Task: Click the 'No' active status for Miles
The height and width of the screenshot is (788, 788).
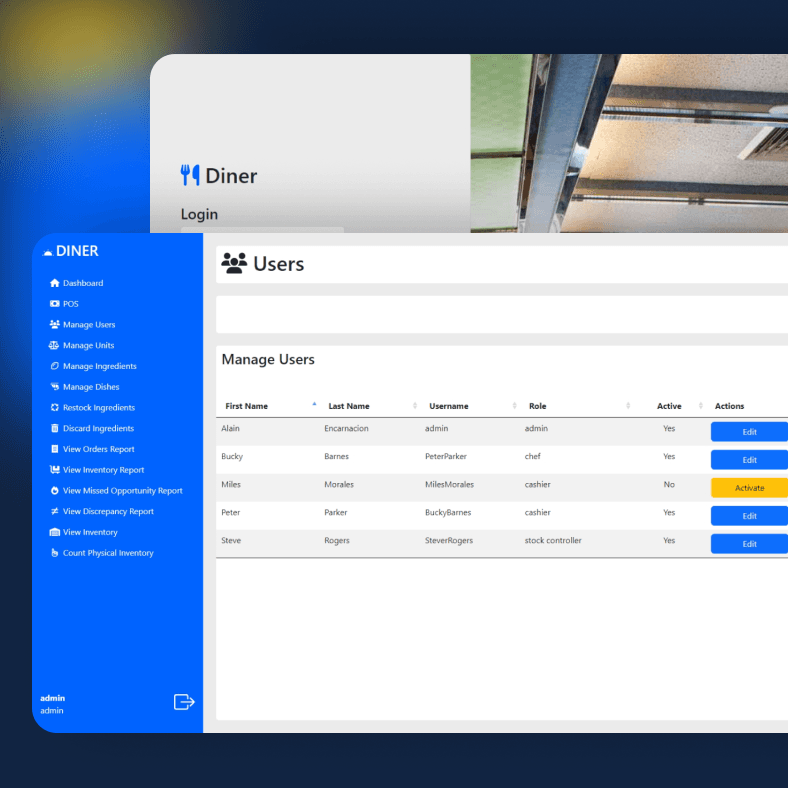Action: click(669, 484)
